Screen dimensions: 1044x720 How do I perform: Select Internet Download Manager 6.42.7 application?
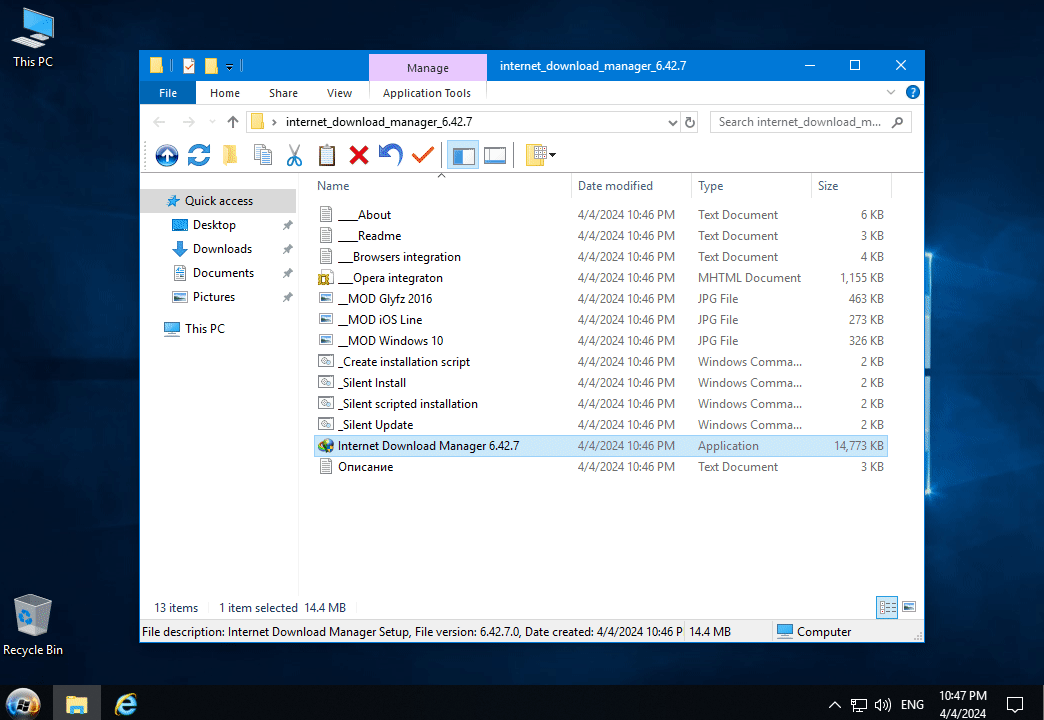[601, 446]
